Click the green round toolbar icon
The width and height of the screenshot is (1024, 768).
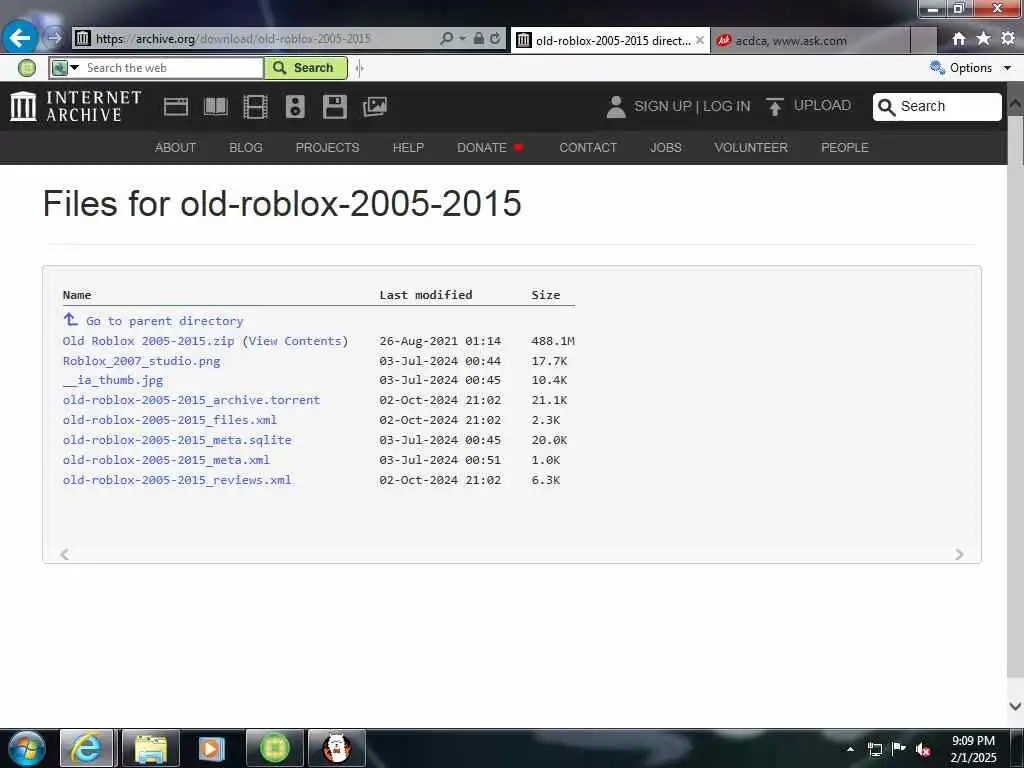27,67
